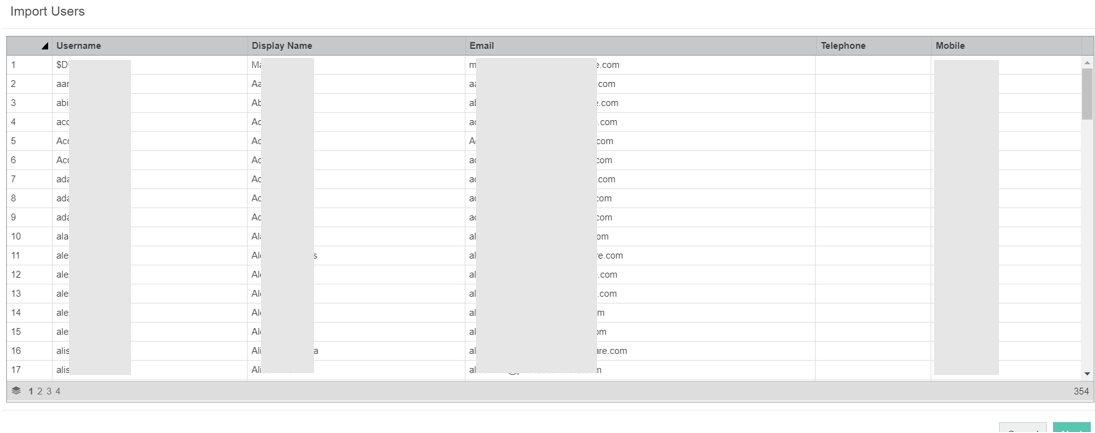Click the gray Cancel button at bottom
Screen dimensions: 1095x433
(x=1022, y=427)
